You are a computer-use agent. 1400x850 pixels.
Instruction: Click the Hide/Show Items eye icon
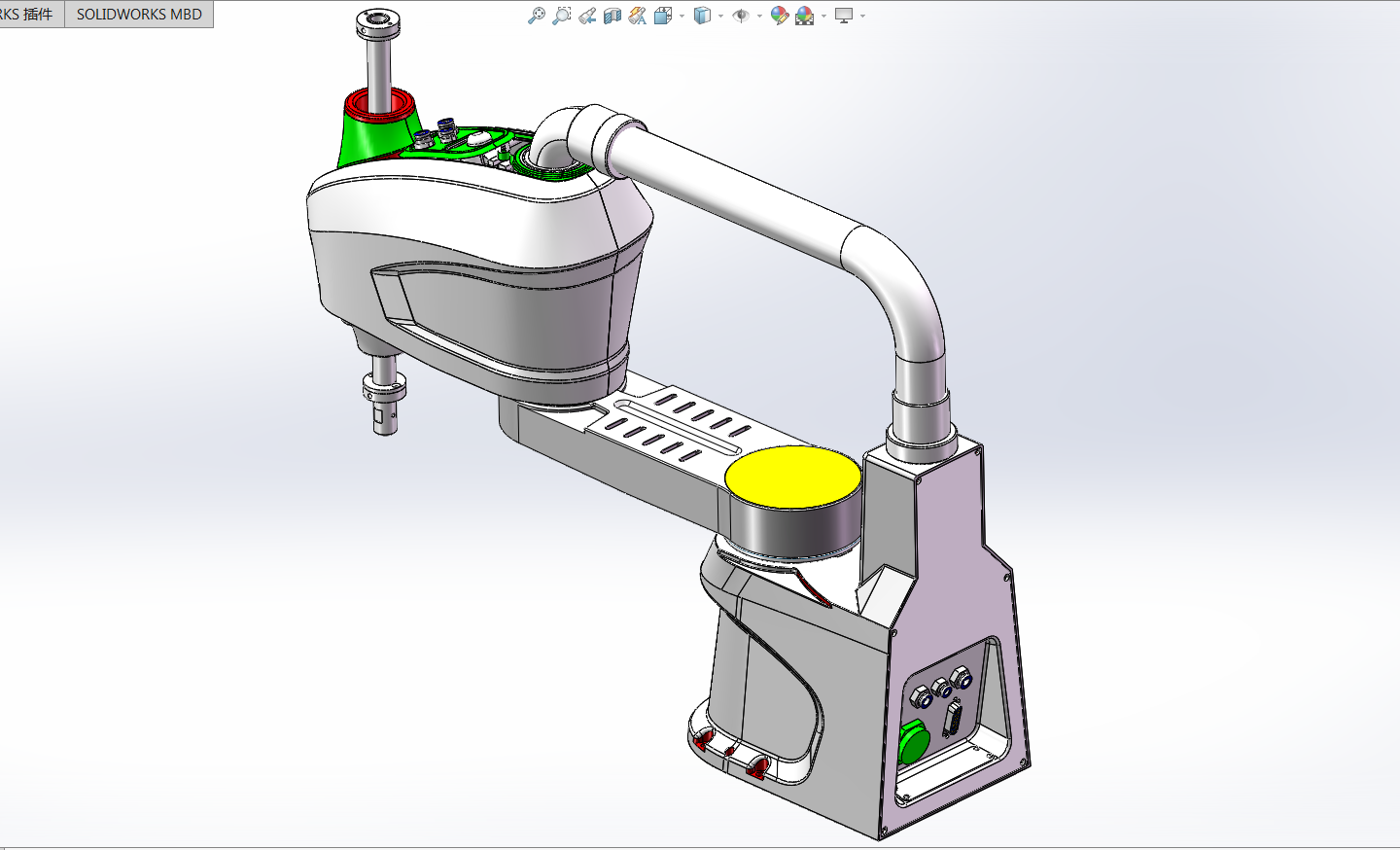tap(741, 16)
